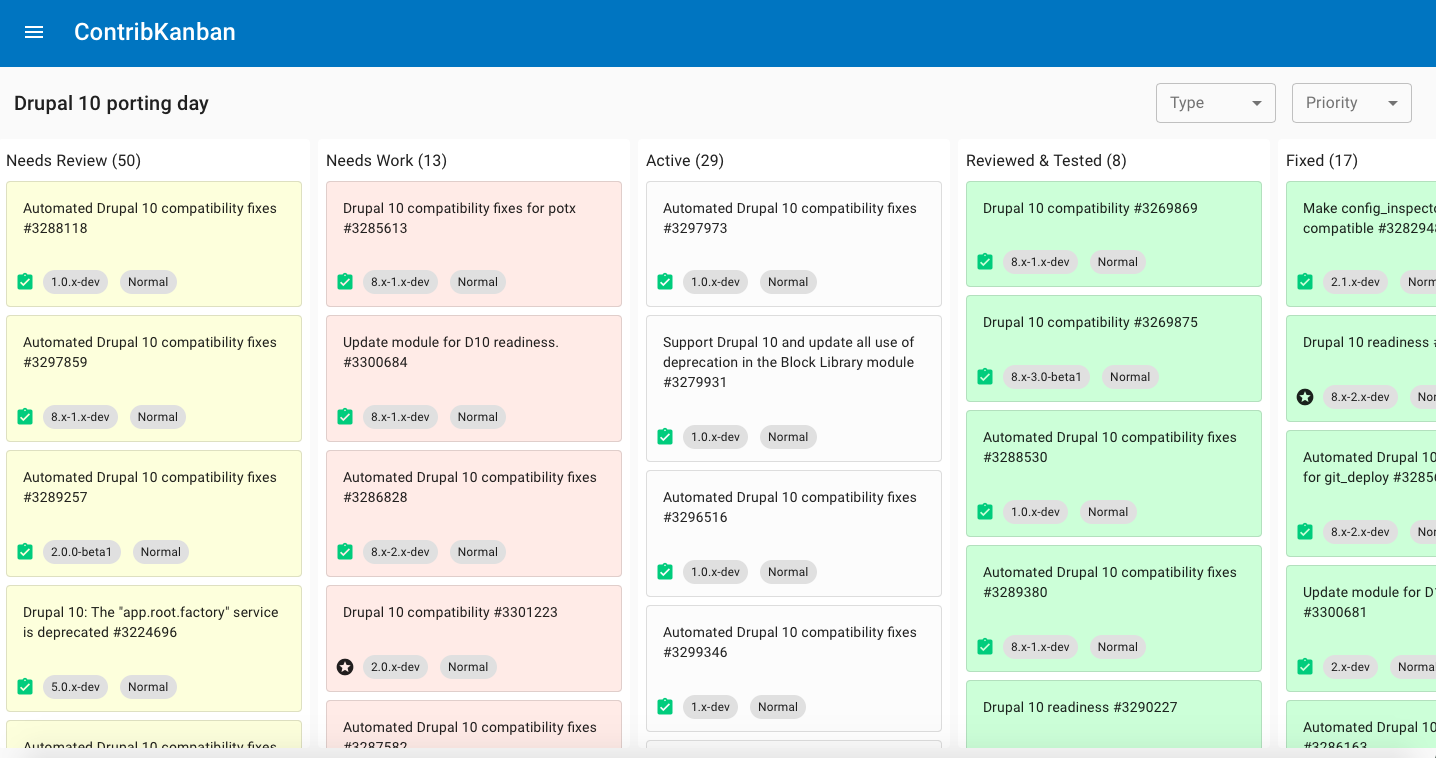Click the checkmark icon on issue #3224696
This screenshot has height=758, width=1436.
[25, 687]
